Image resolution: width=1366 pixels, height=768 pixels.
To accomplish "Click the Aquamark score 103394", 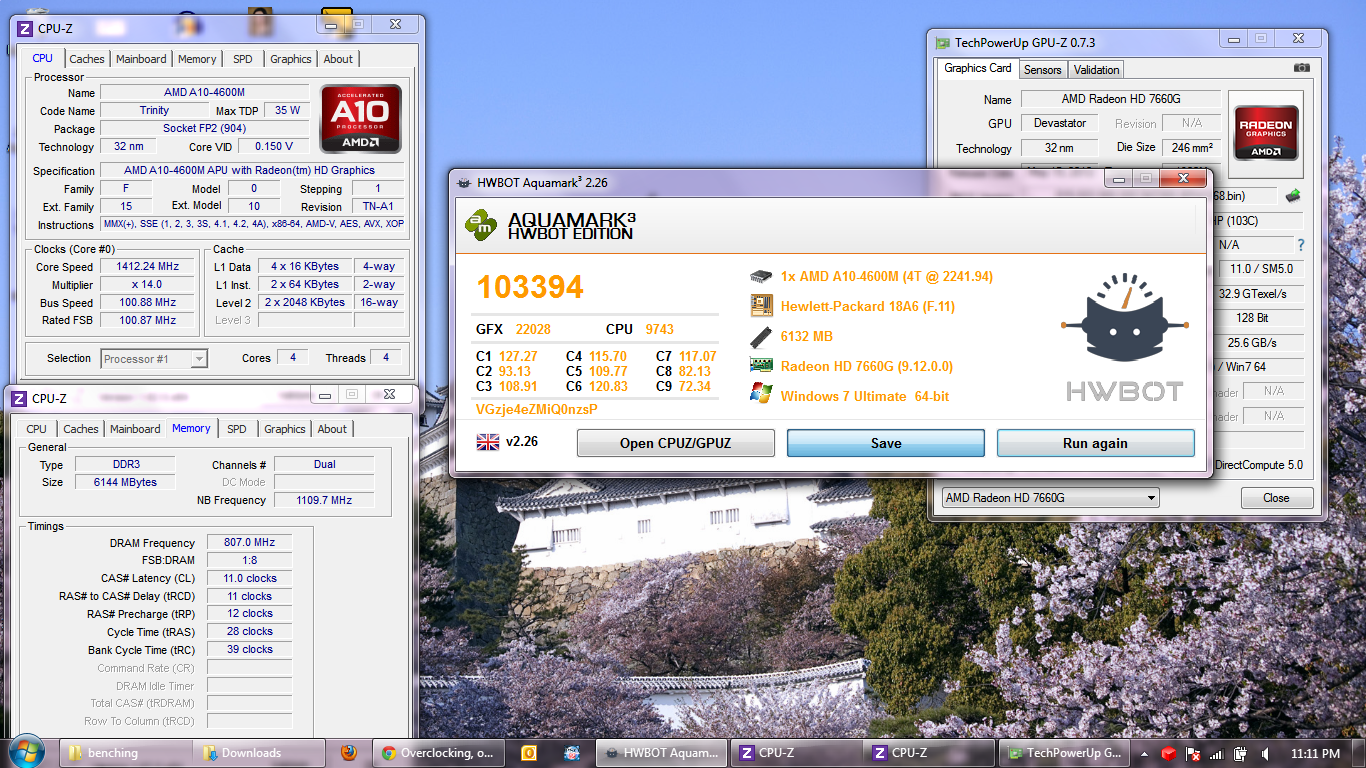I will coord(530,287).
